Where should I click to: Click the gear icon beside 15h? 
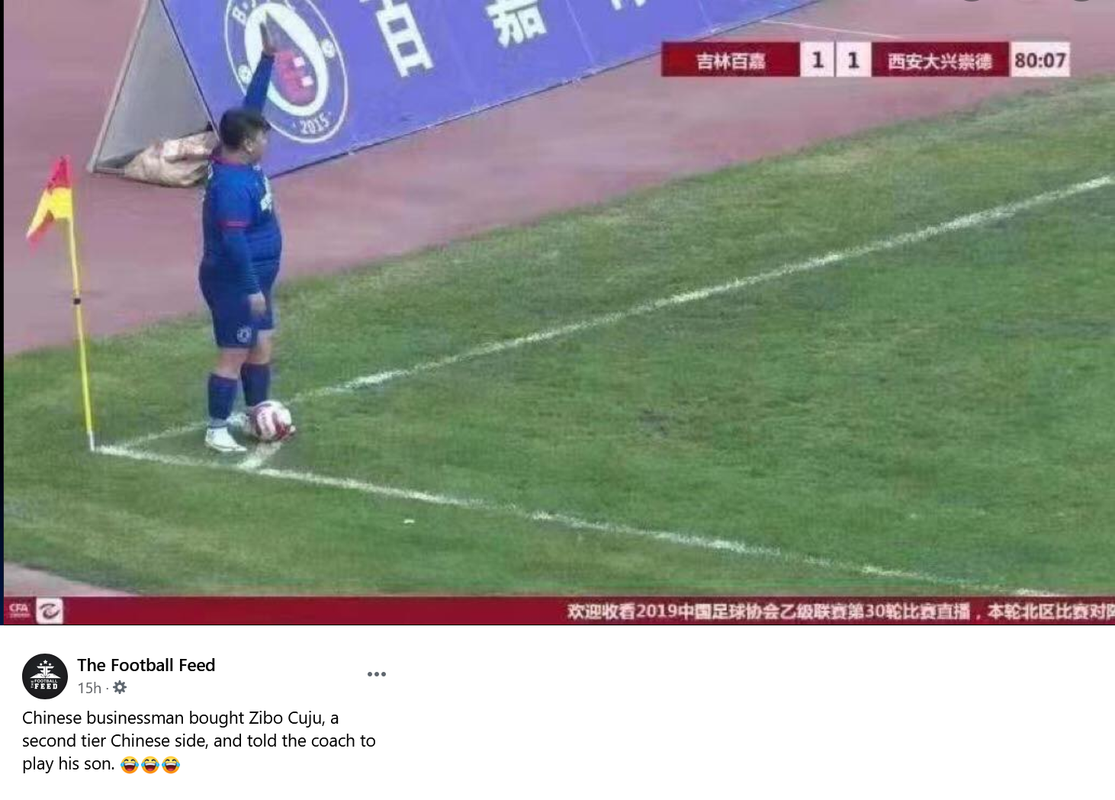coord(120,688)
